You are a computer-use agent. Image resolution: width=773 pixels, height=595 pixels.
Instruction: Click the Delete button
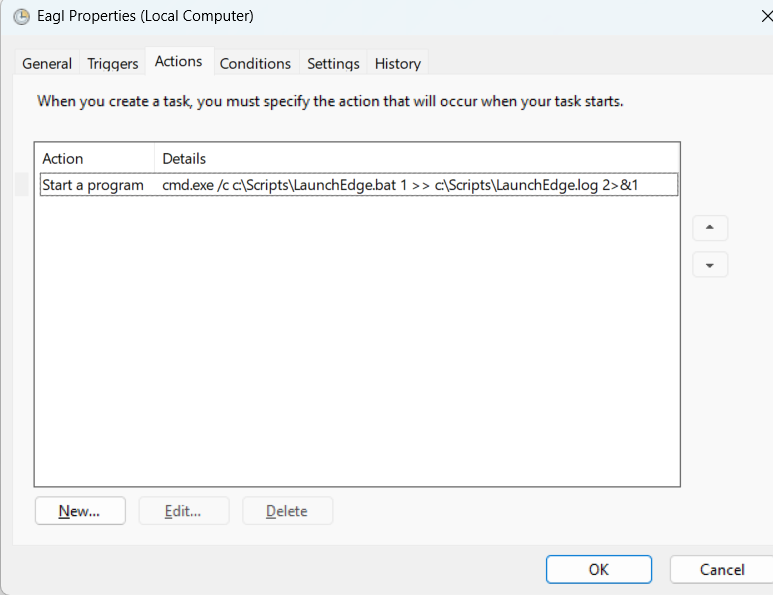click(287, 511)
